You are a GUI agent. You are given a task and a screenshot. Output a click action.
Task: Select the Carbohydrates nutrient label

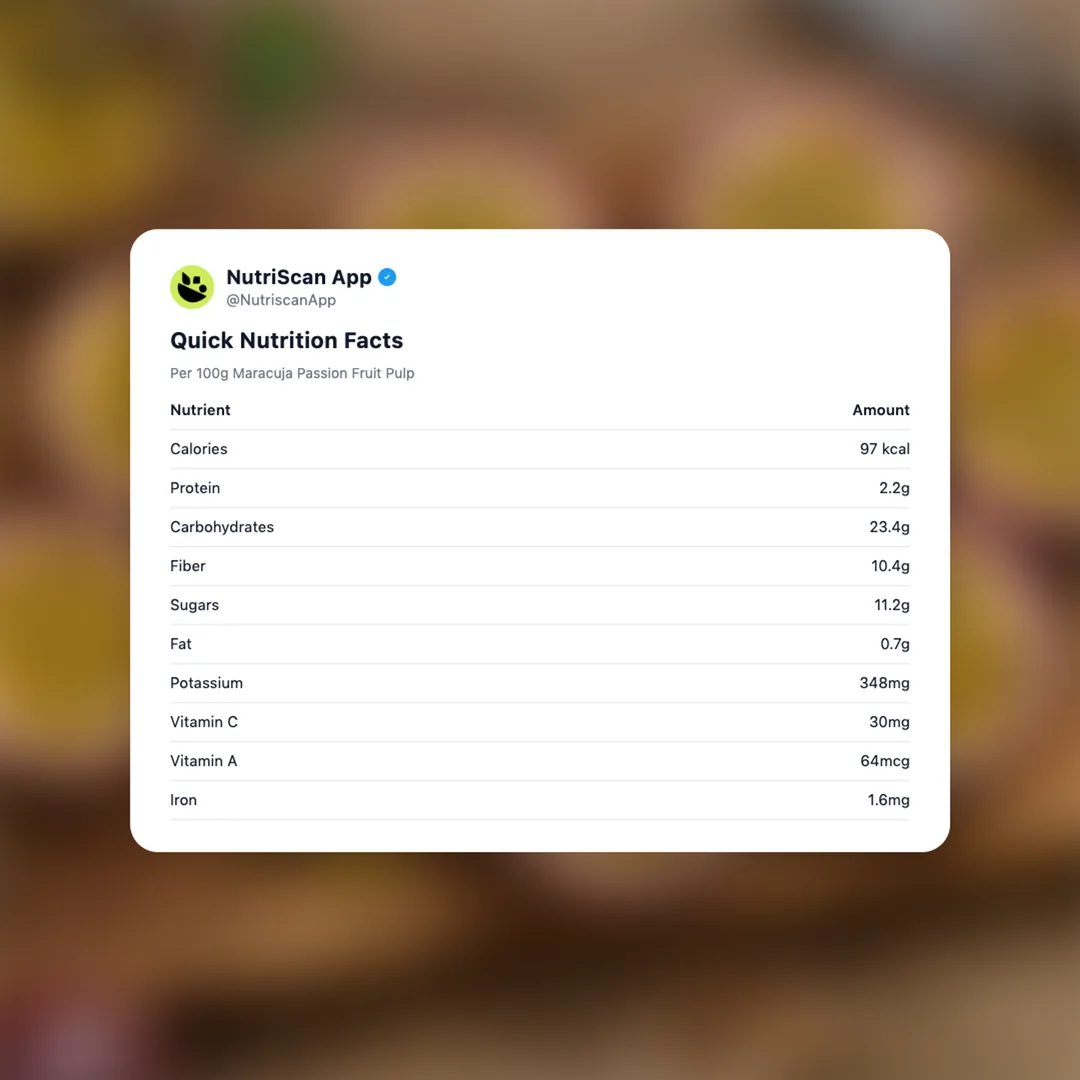click(x=222, y=527)
